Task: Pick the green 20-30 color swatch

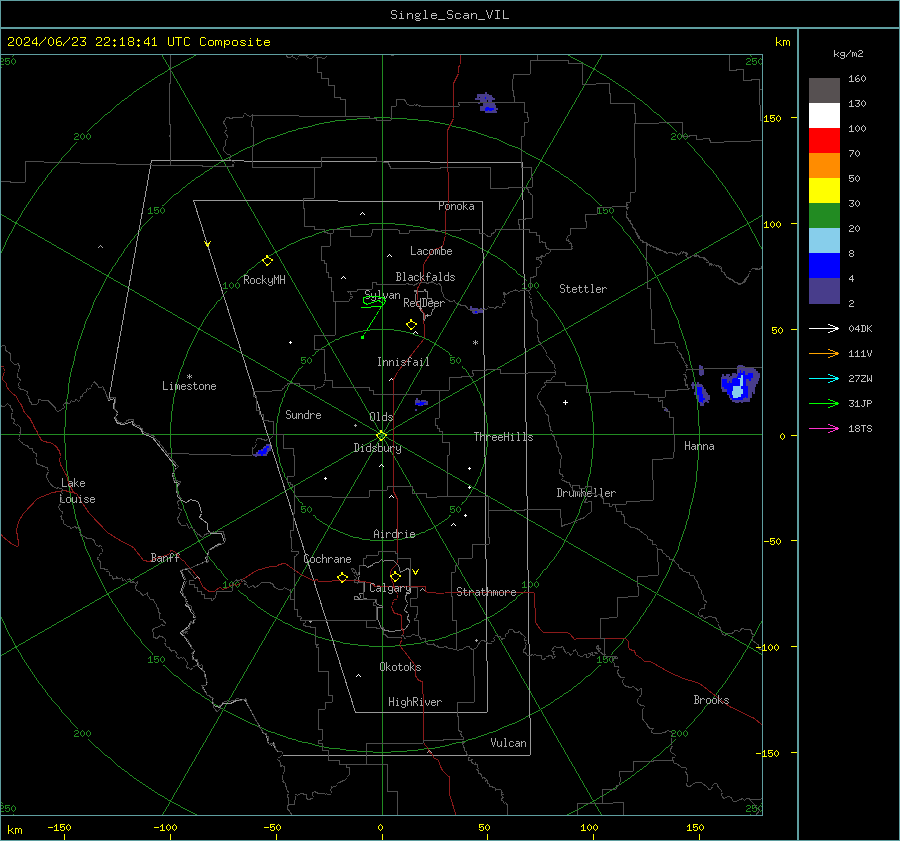Action: click(824, 216)
